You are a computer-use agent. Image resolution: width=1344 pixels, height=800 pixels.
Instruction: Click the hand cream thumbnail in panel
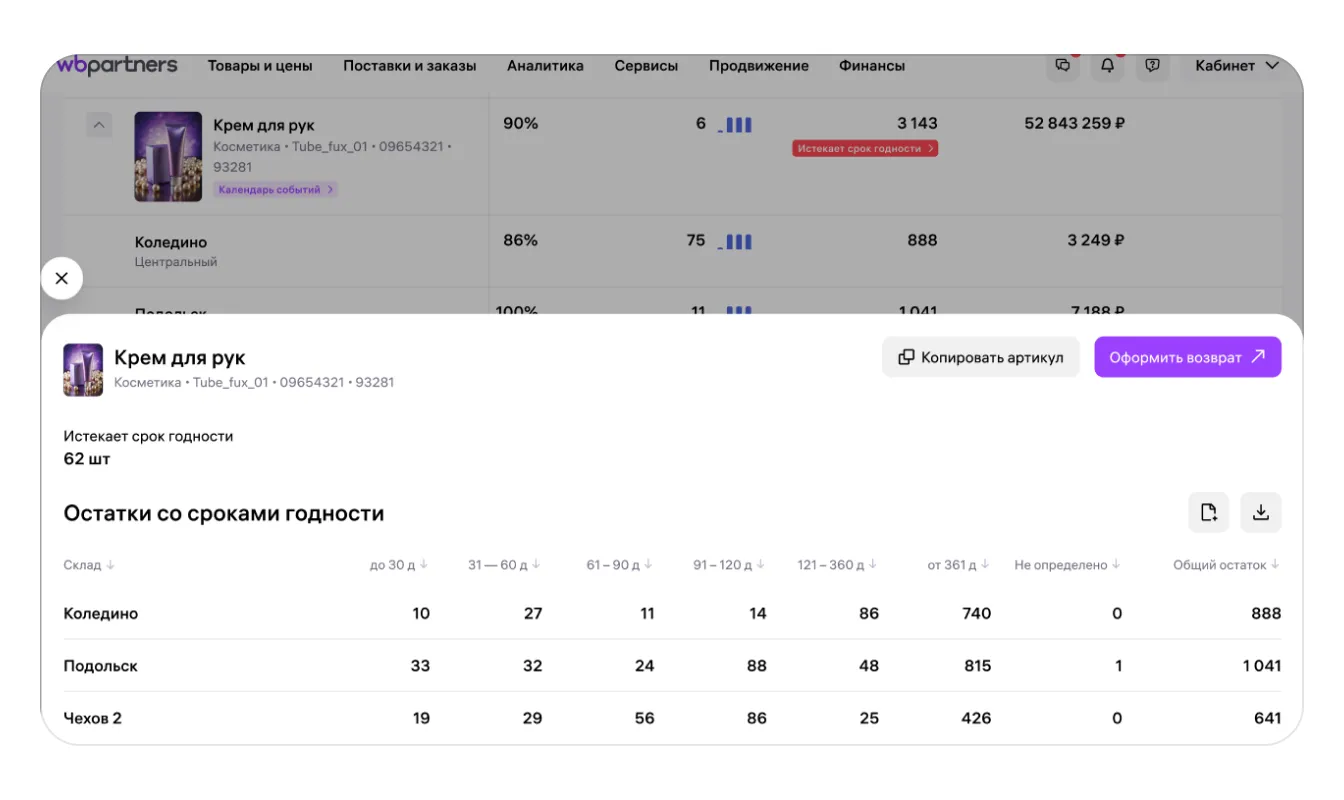tap(83, 370)
